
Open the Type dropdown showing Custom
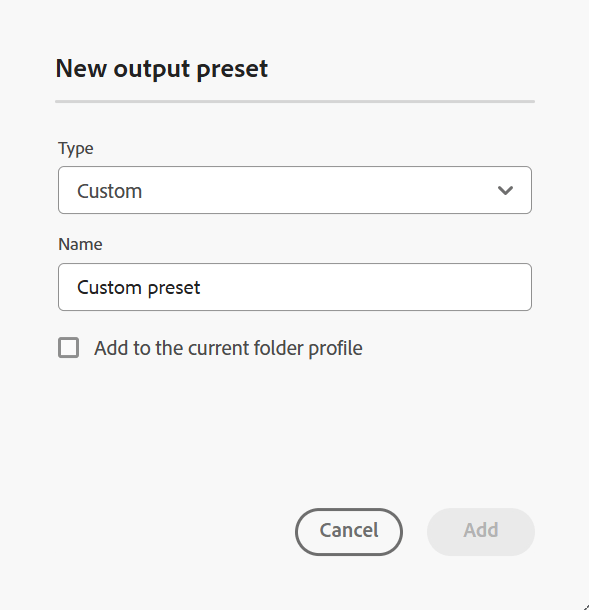click(x=294, y=190)
